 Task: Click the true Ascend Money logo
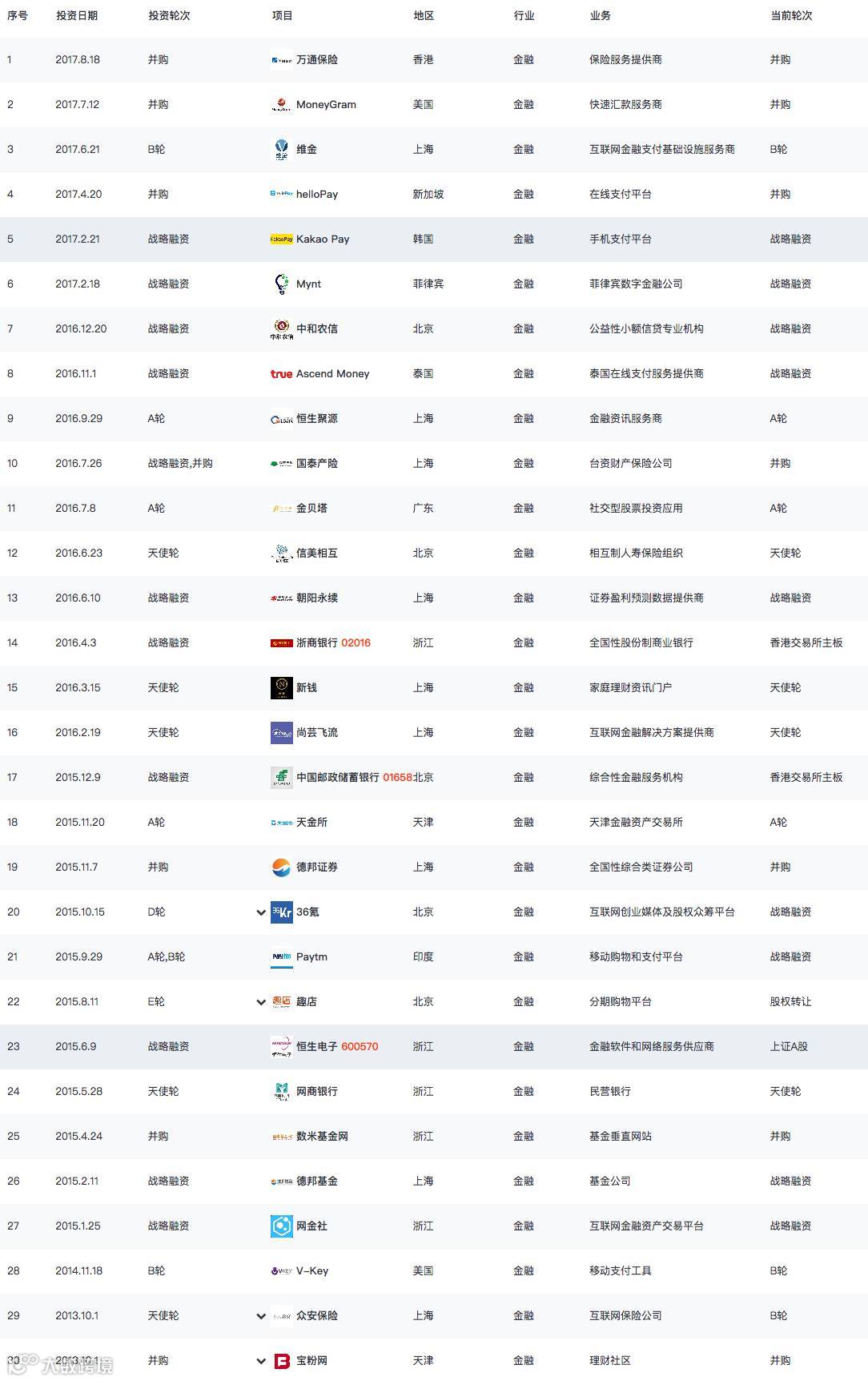(x=281, y=374)
